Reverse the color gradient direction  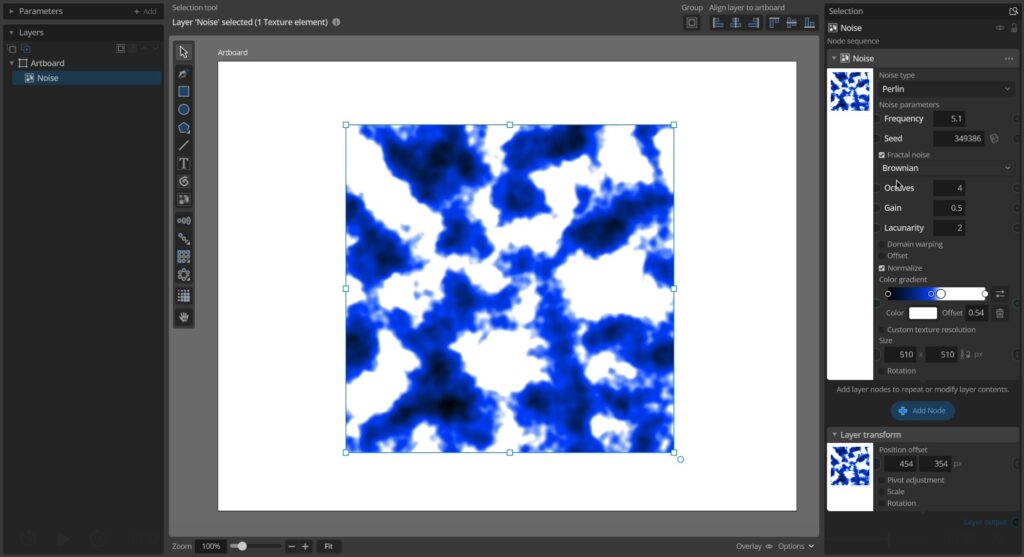click(x=1000, y=294)
